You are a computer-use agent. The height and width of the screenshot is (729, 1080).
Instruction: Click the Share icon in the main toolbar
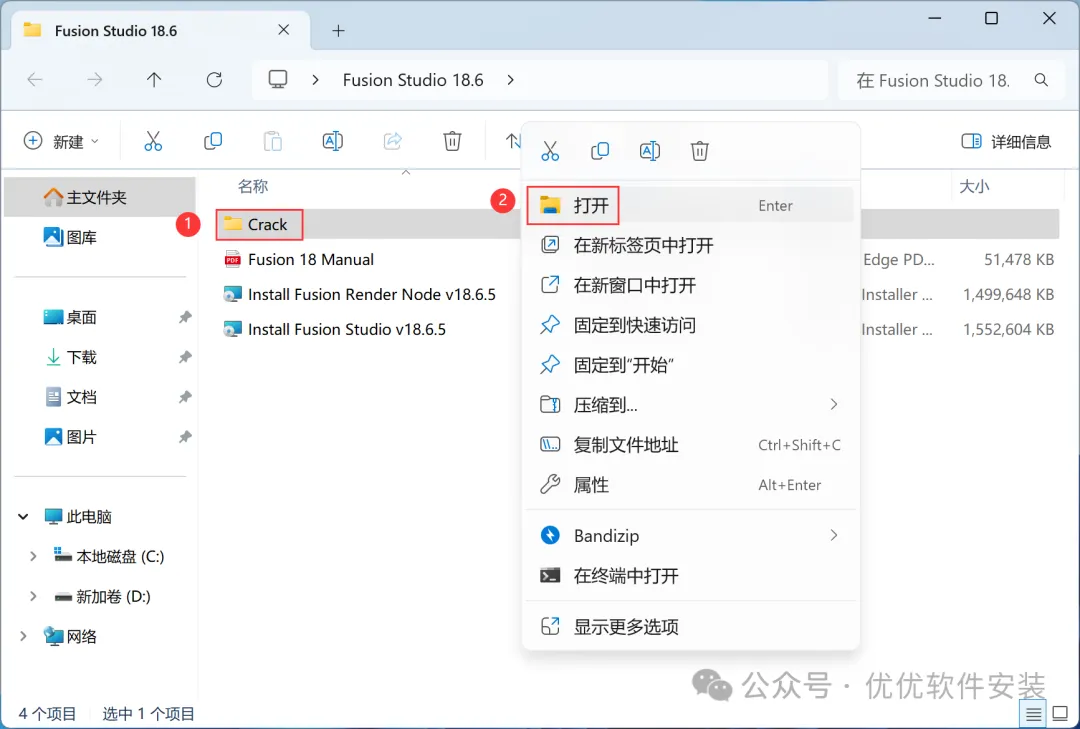(x=393, y=141)
